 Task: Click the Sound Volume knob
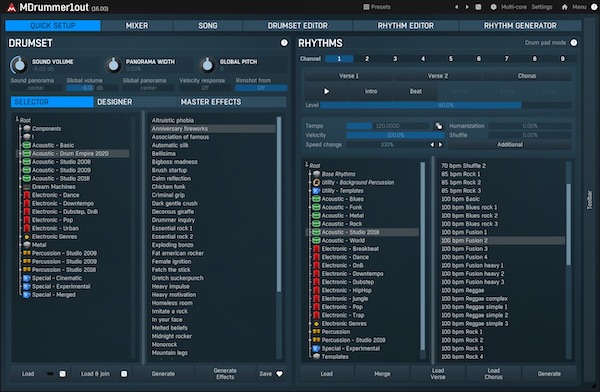click(x=19, y=65)
